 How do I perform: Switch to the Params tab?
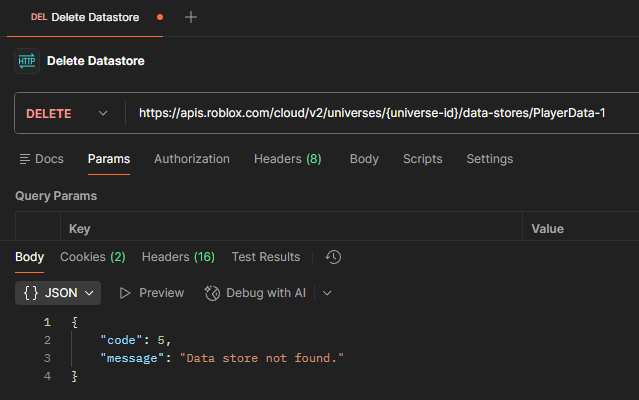click(109, 159)
